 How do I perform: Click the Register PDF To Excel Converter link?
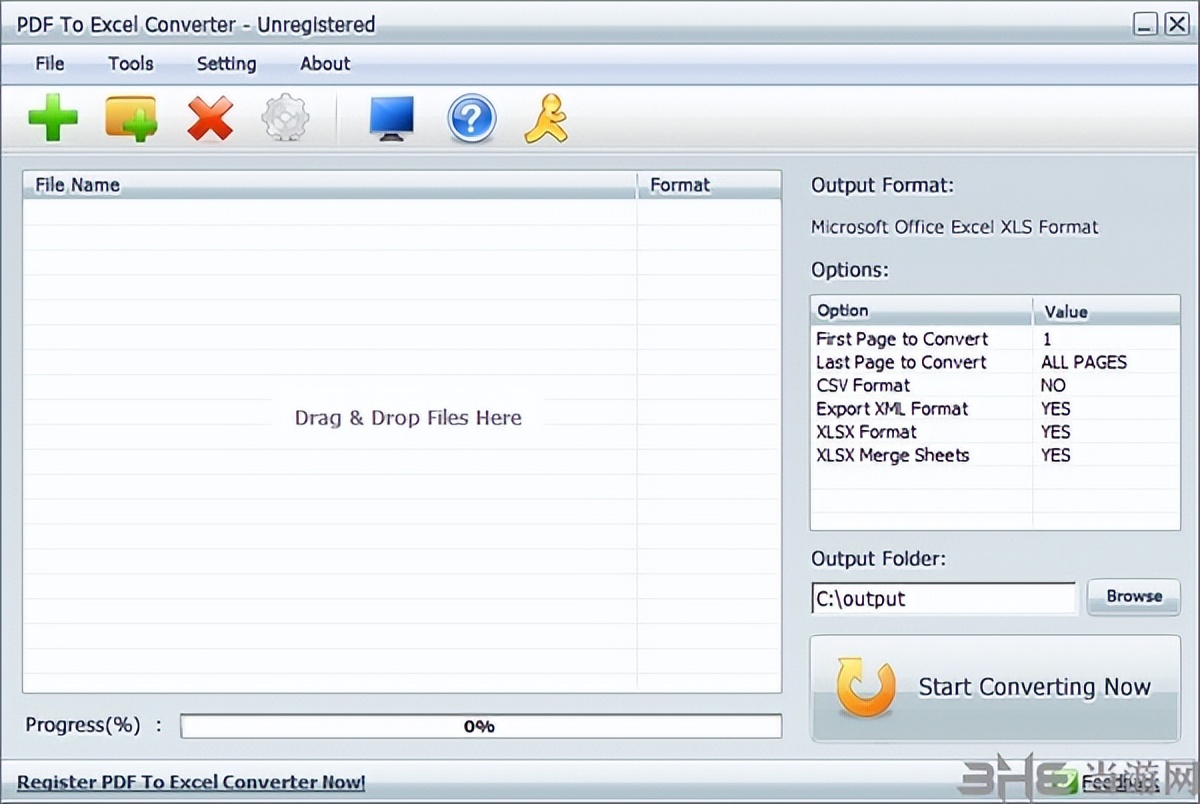pyautogui.click(x=191, y=782)
